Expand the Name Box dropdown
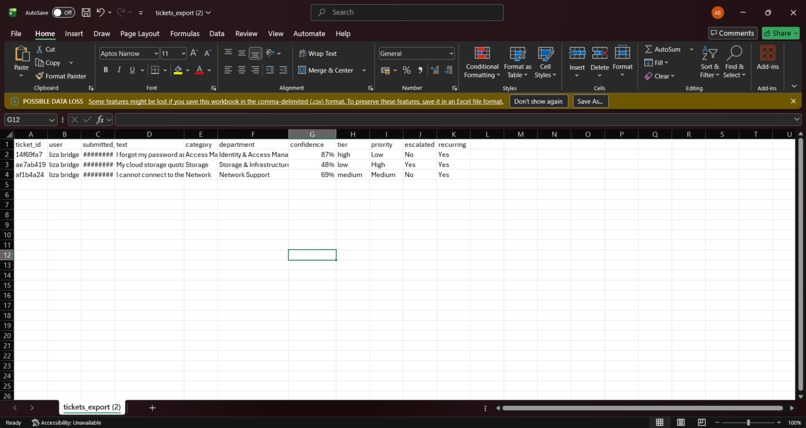Image resolution: width=806 pixels, height=428 pixels. coord(51,120)
